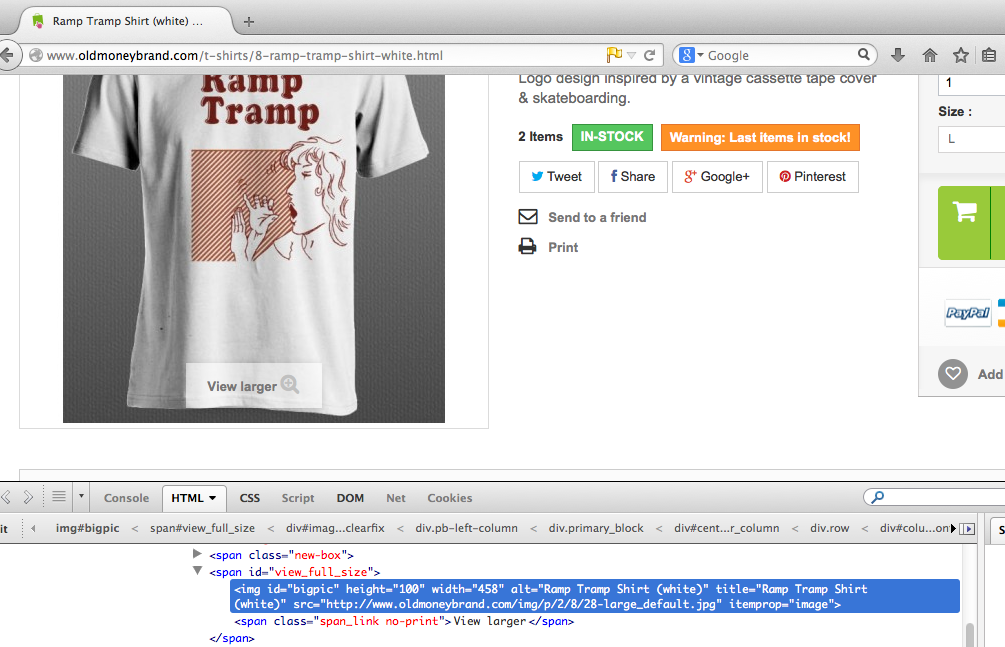Image resolution: width=1005 pixels, height=647 pixels.
Task: Click the Google+ share button
Action: [x=717, y=177]
